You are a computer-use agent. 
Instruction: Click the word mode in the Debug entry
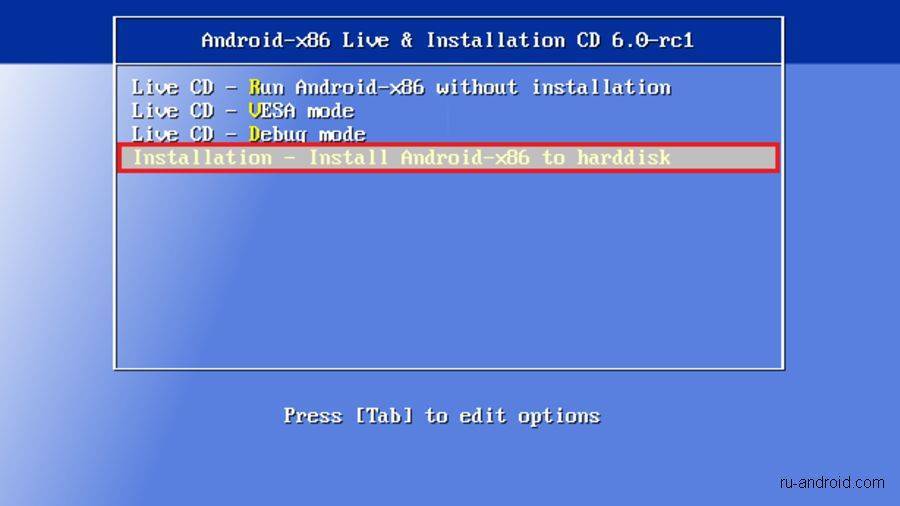coord(342,135)
